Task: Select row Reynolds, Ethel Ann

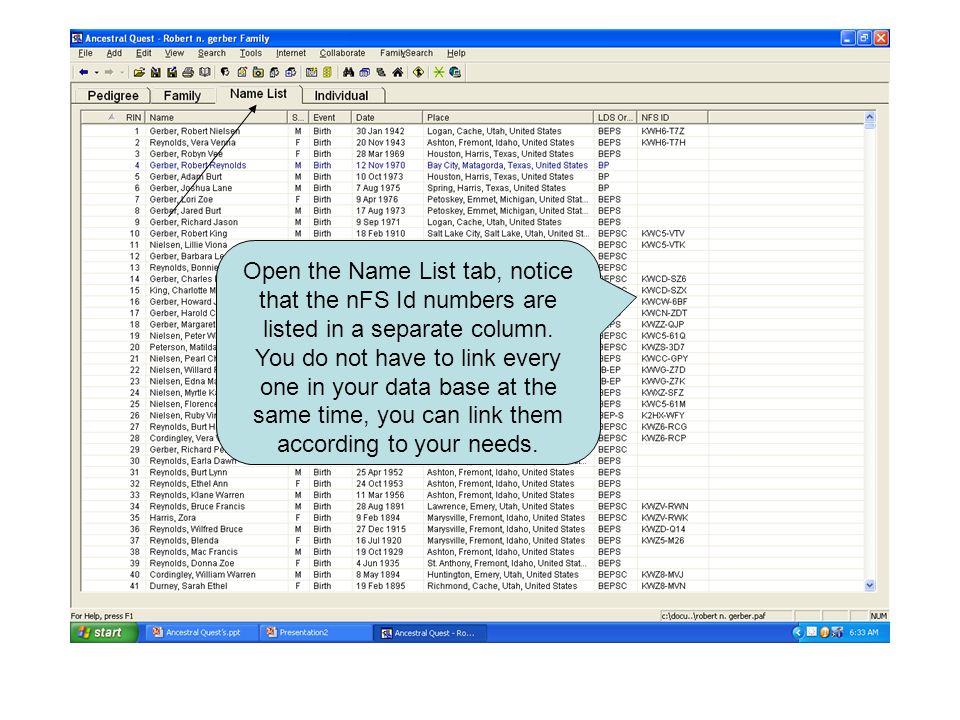Action: pos(471,484)
